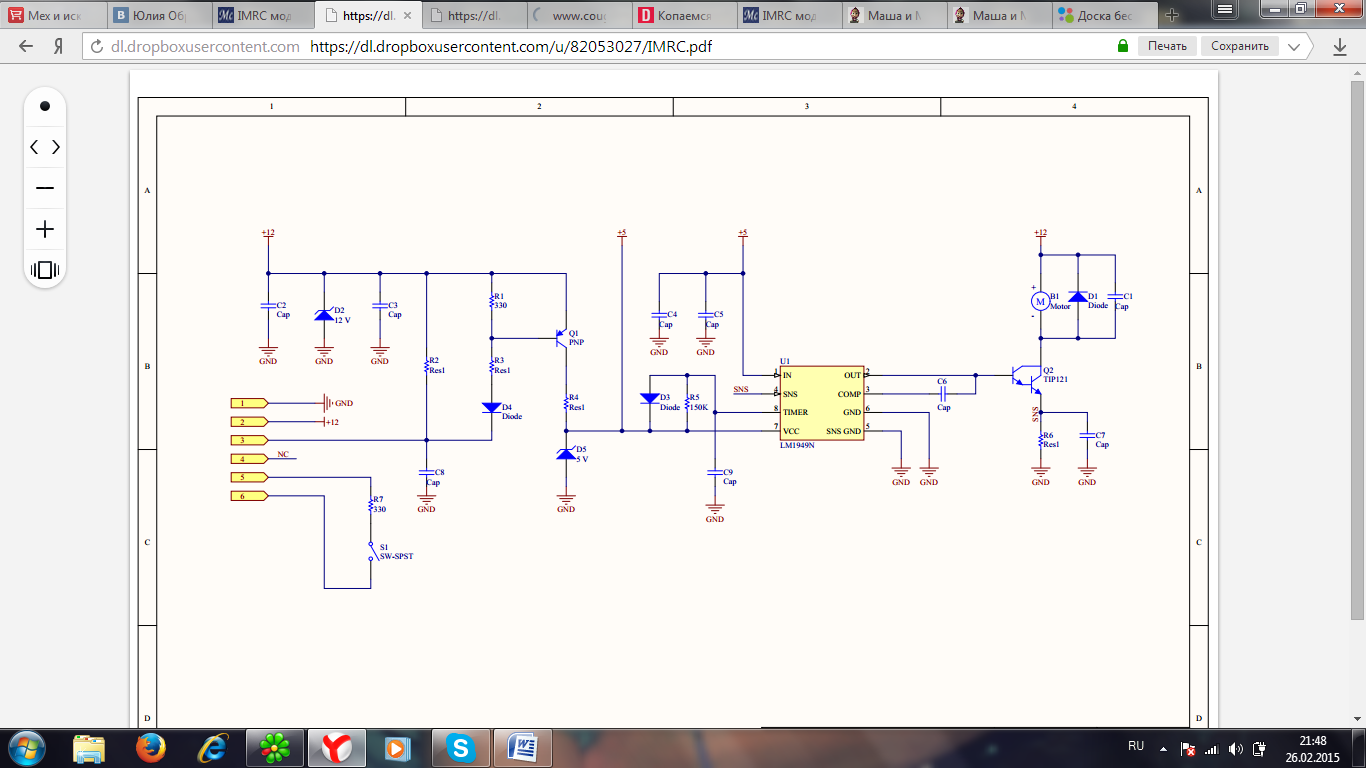Open the media player taskbar icon
Viewport: 1366px width, 768px height.
click(x=399, y=747)
